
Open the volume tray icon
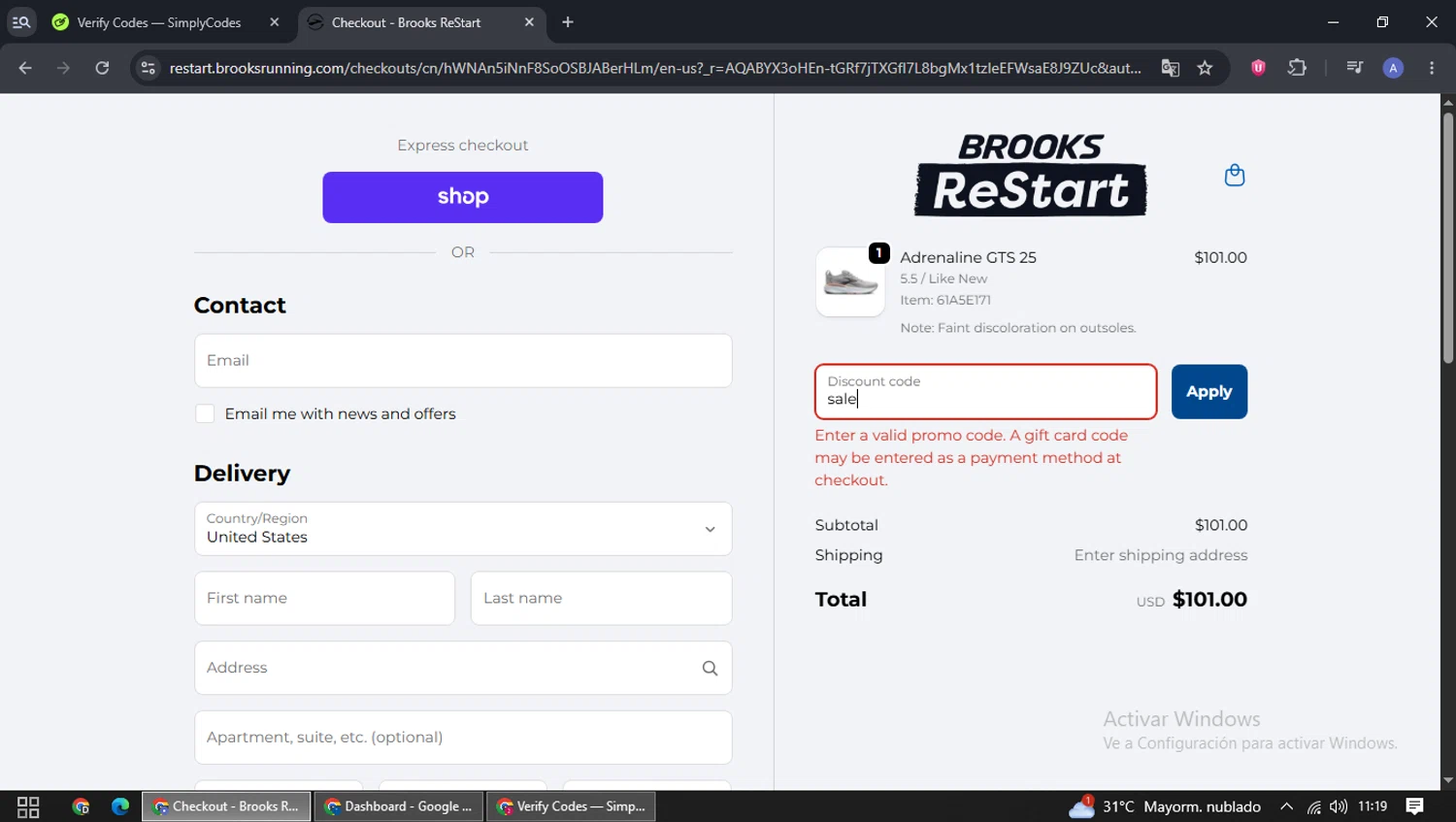[x=1339, y=806]
